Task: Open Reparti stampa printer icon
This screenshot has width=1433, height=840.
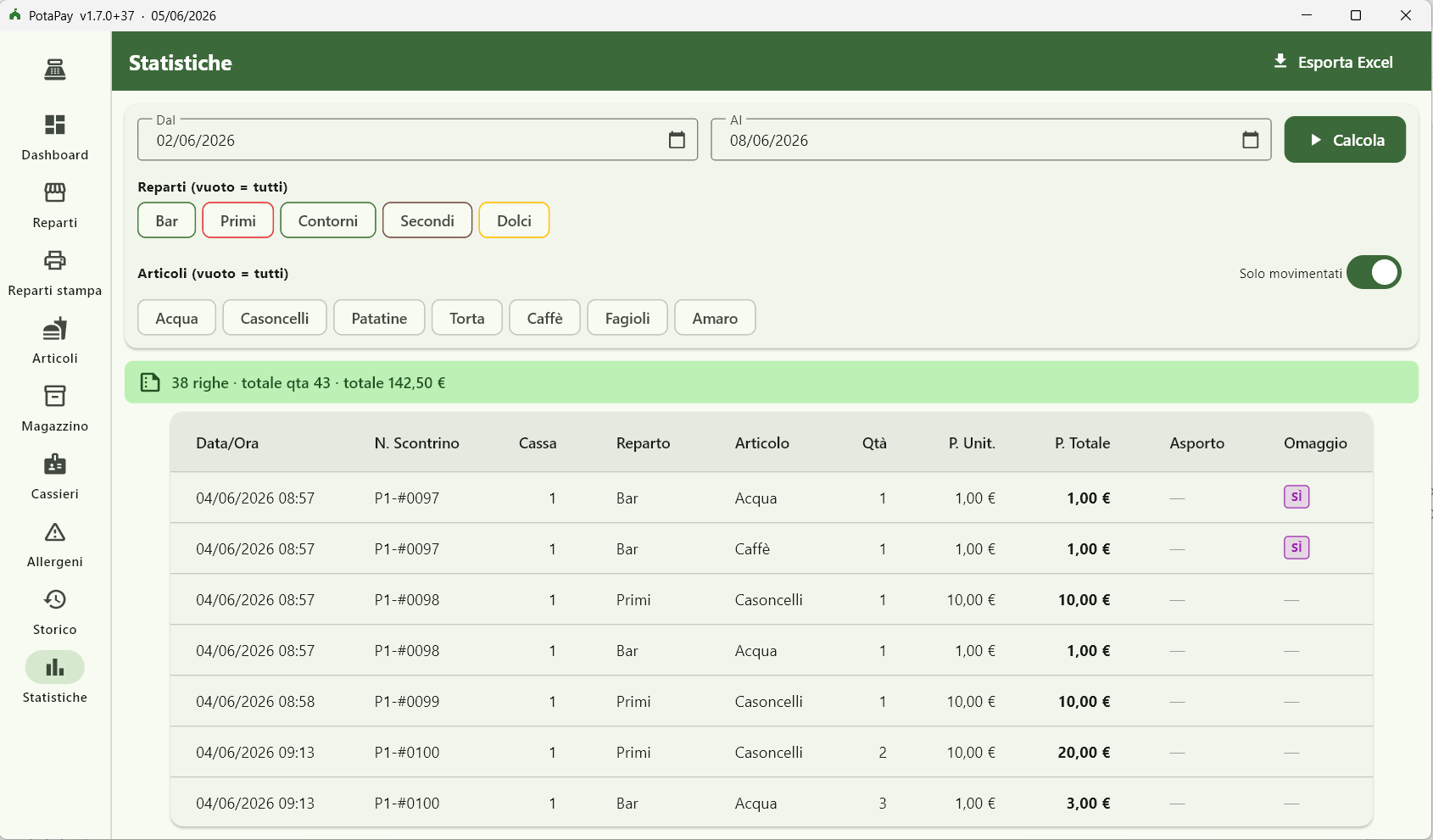Action: point(55,260)
